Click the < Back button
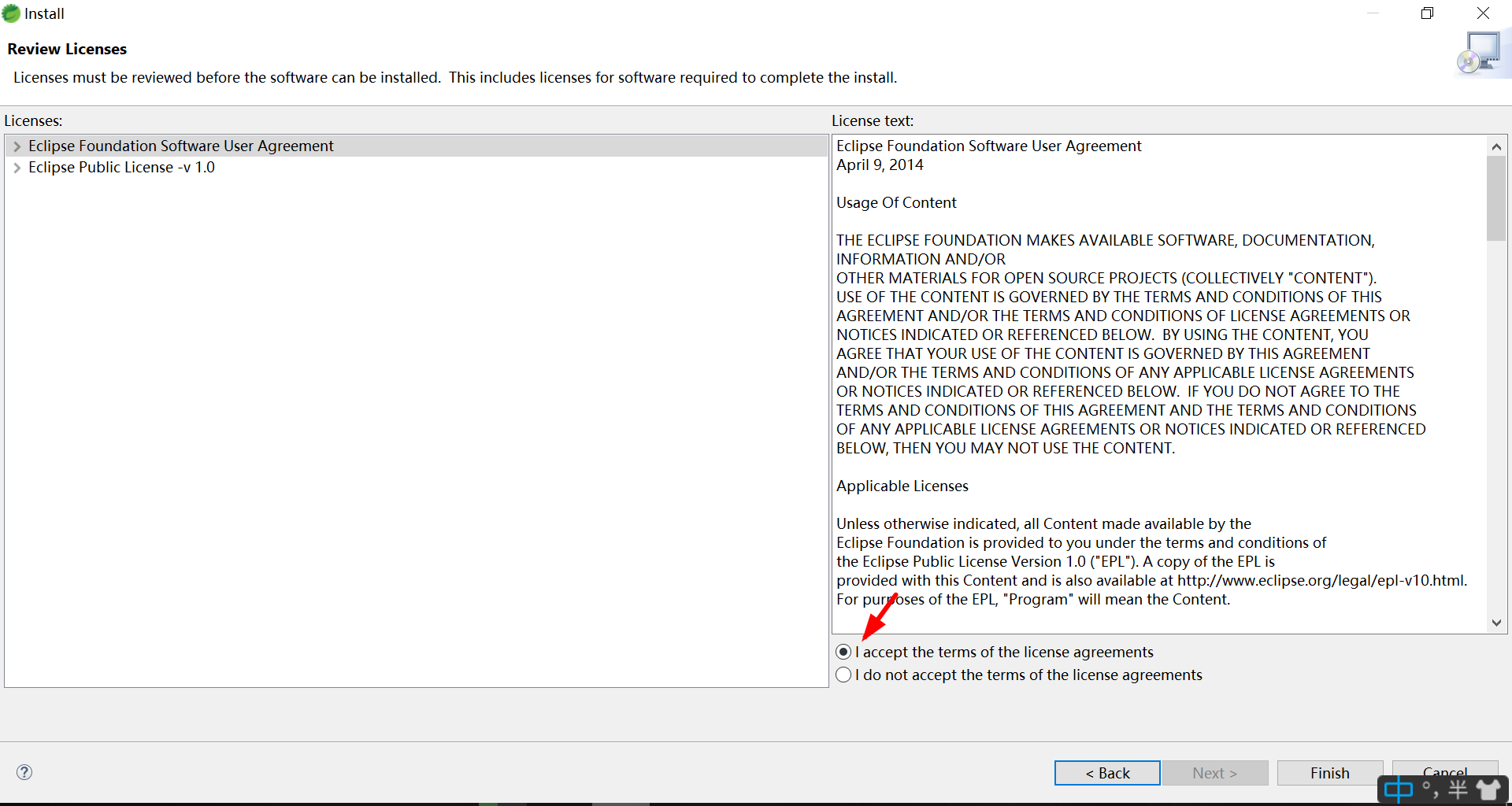This screenshot has height=806, width=1512. (1107, 773)
